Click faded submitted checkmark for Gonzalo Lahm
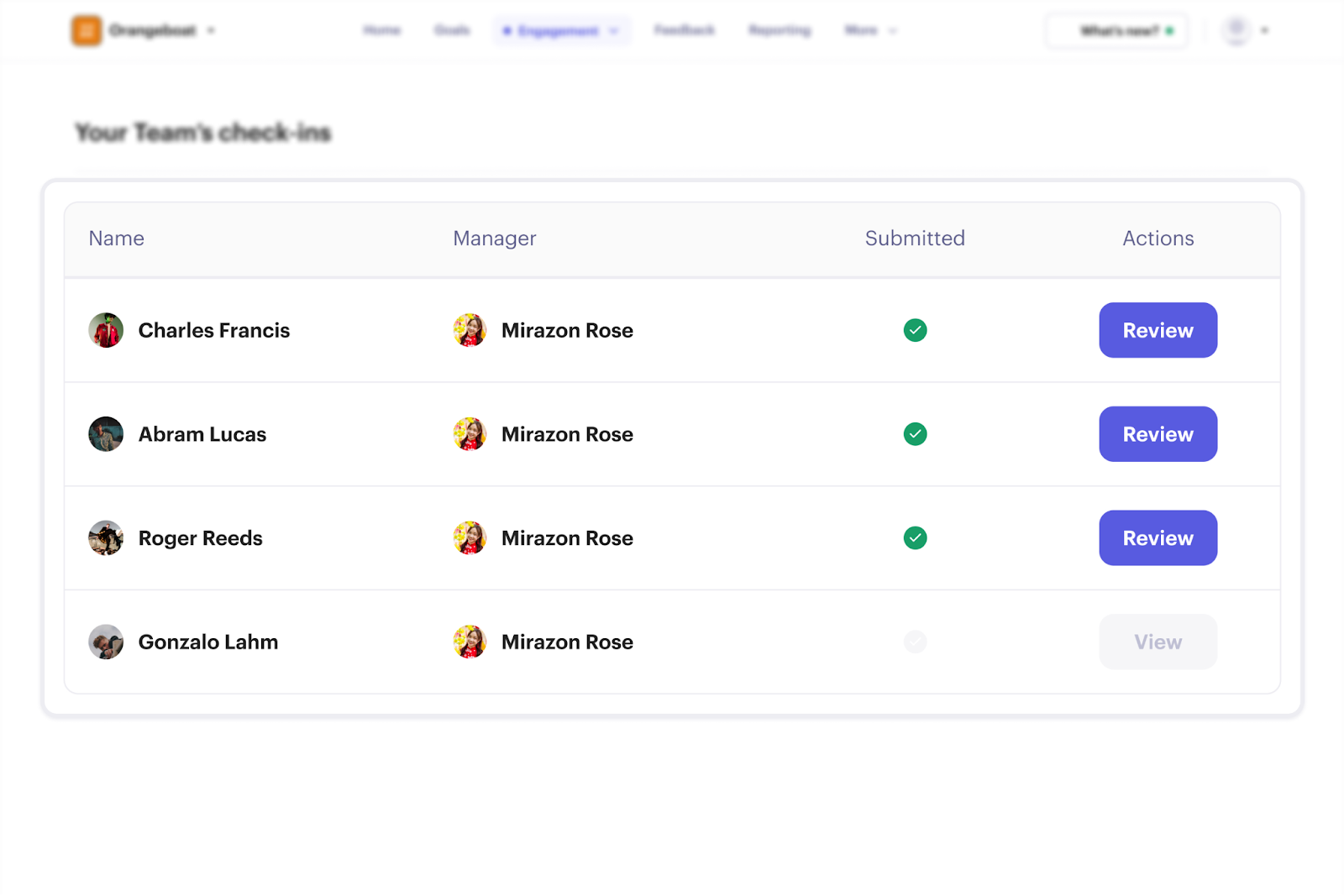1344x896 pixels. (915, 642)
